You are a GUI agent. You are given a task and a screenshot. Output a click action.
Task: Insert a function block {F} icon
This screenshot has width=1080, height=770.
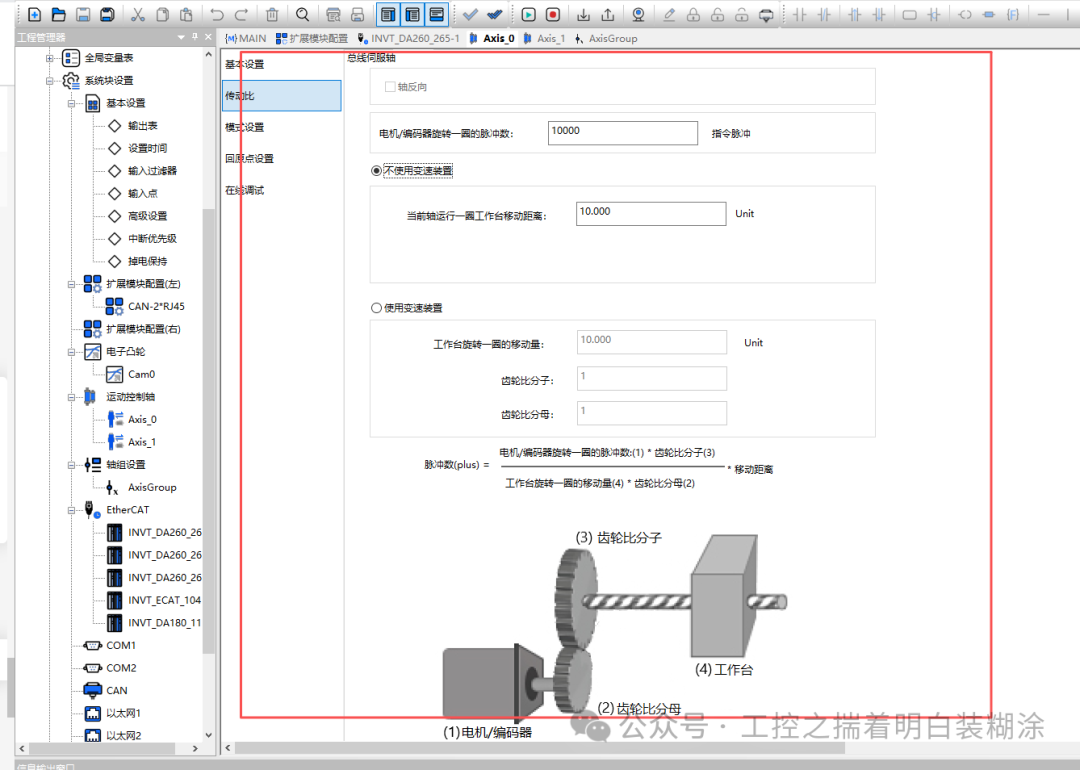[1012, 14]
